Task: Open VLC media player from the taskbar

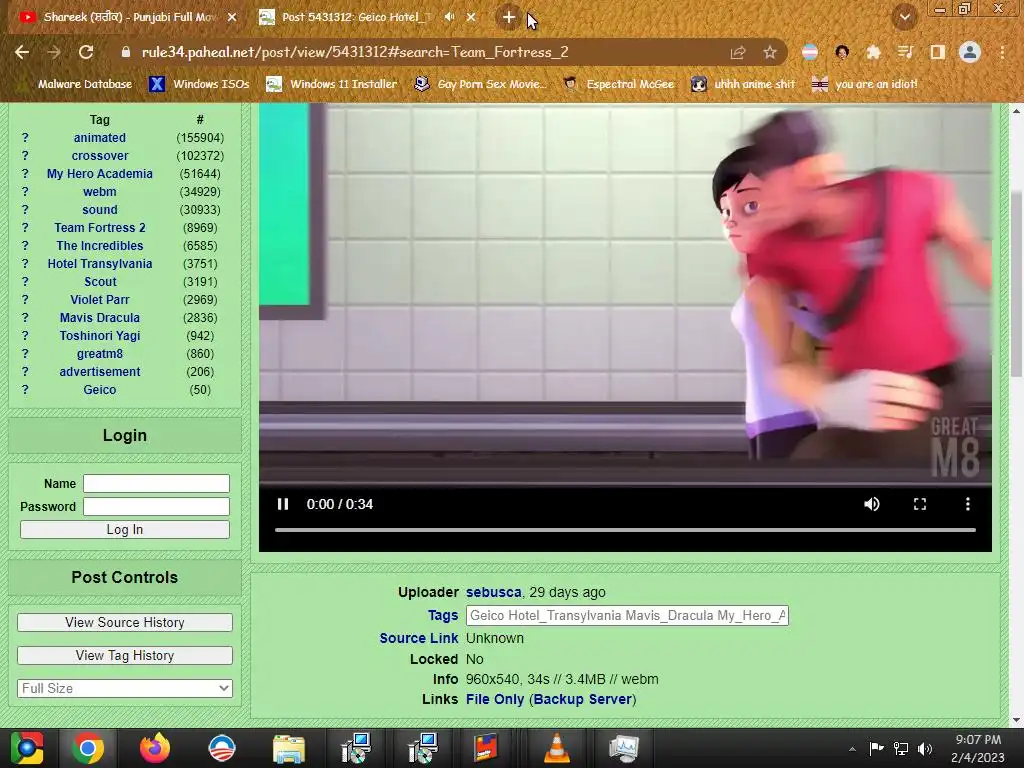Action: tap(556, 748)
